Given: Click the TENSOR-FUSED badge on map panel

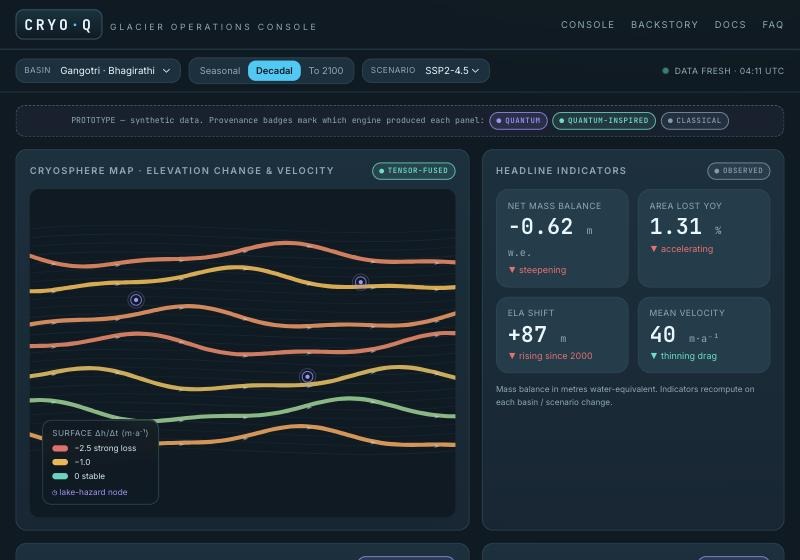Looking at the screenshot, I should pyautogui.click(x=414, y=171).
